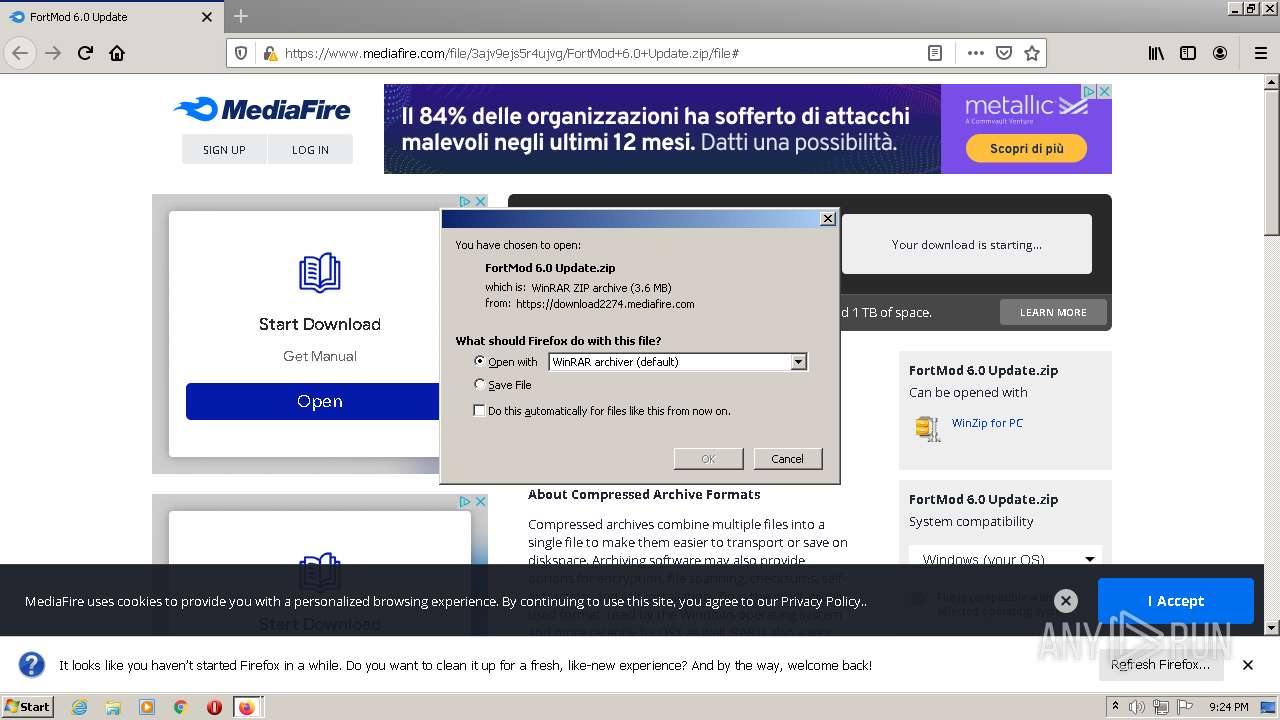Open Firefox account icon

(1220, 53)
